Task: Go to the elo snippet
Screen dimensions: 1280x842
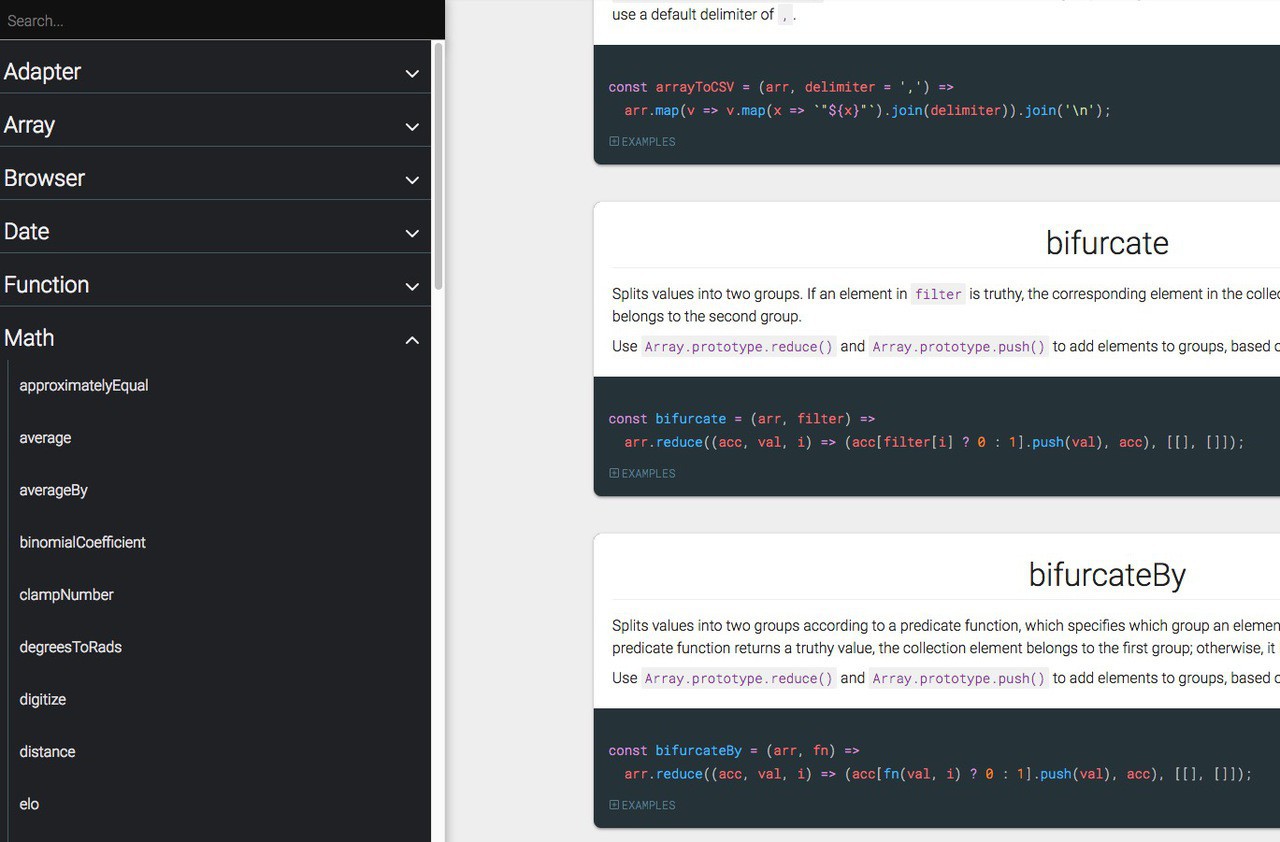Action: (x=30, y=804)
